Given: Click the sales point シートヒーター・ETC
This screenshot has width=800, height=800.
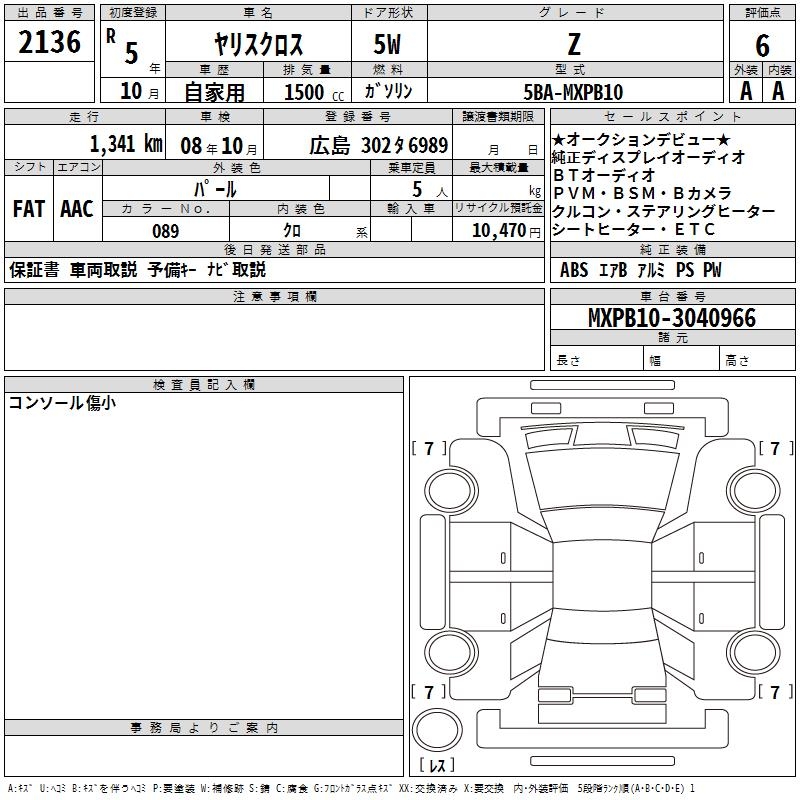Looking at the screenshot, I should (633, 229).
